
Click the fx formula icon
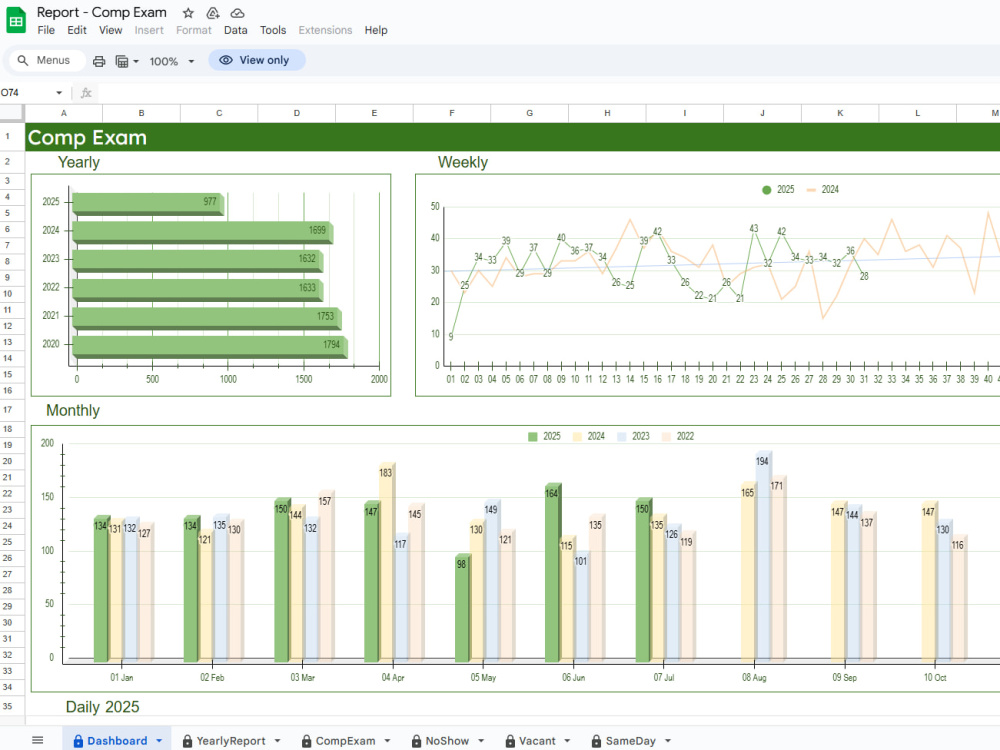pos(86,93)
